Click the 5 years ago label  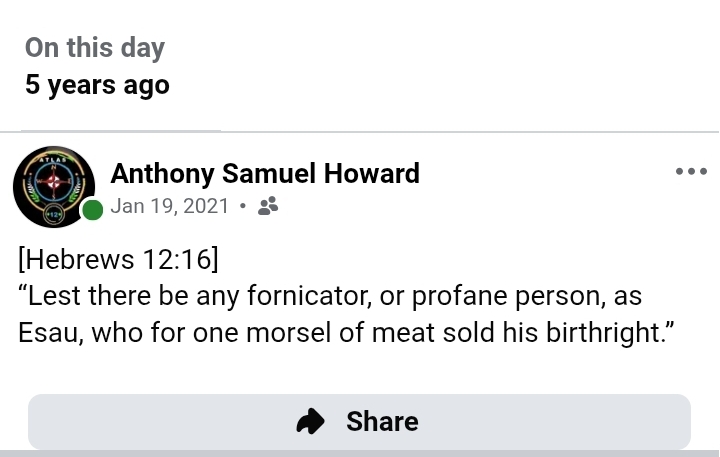click(97, 85)
